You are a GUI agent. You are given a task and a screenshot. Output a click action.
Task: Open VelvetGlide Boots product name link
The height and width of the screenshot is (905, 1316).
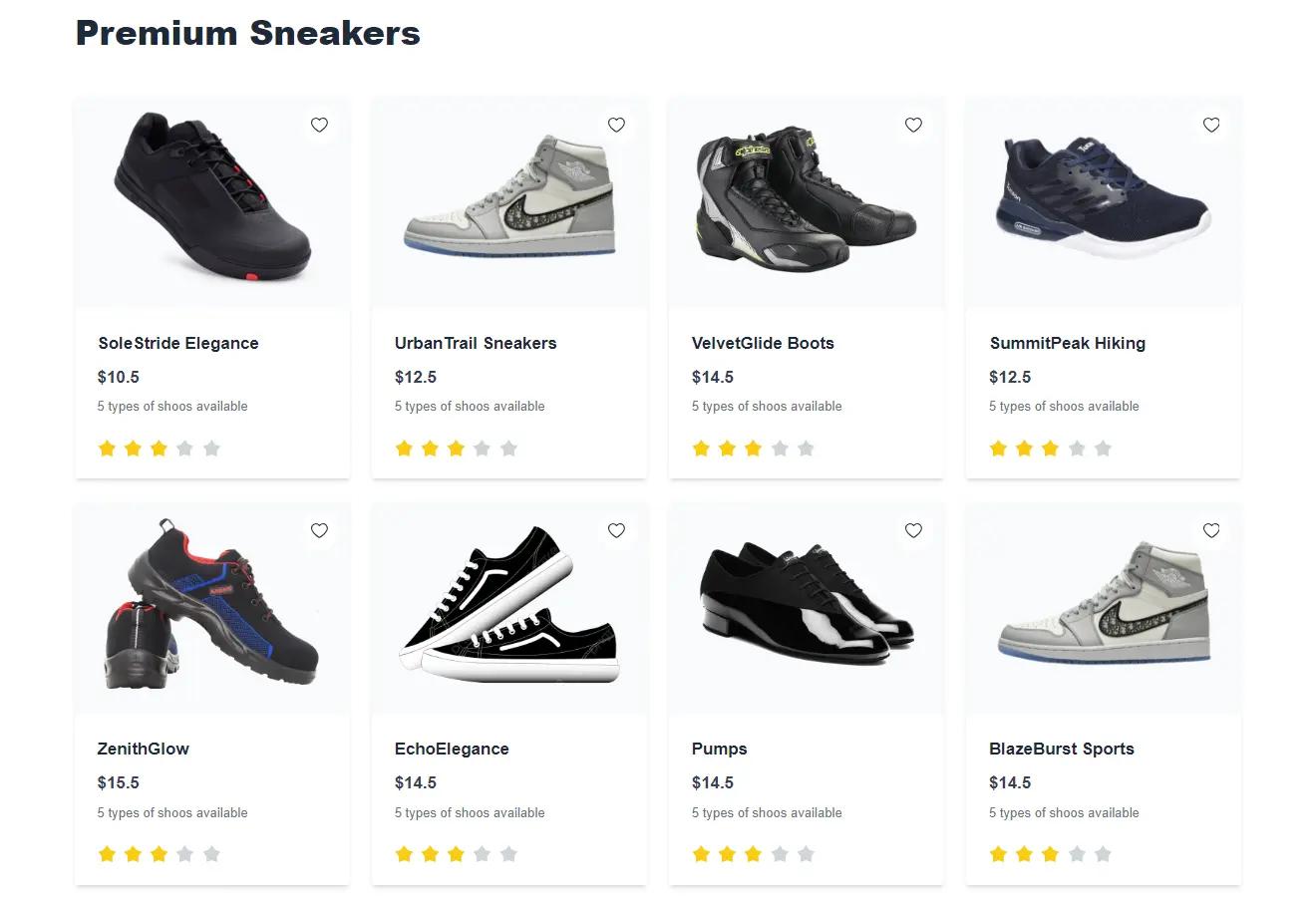[763, 343]
